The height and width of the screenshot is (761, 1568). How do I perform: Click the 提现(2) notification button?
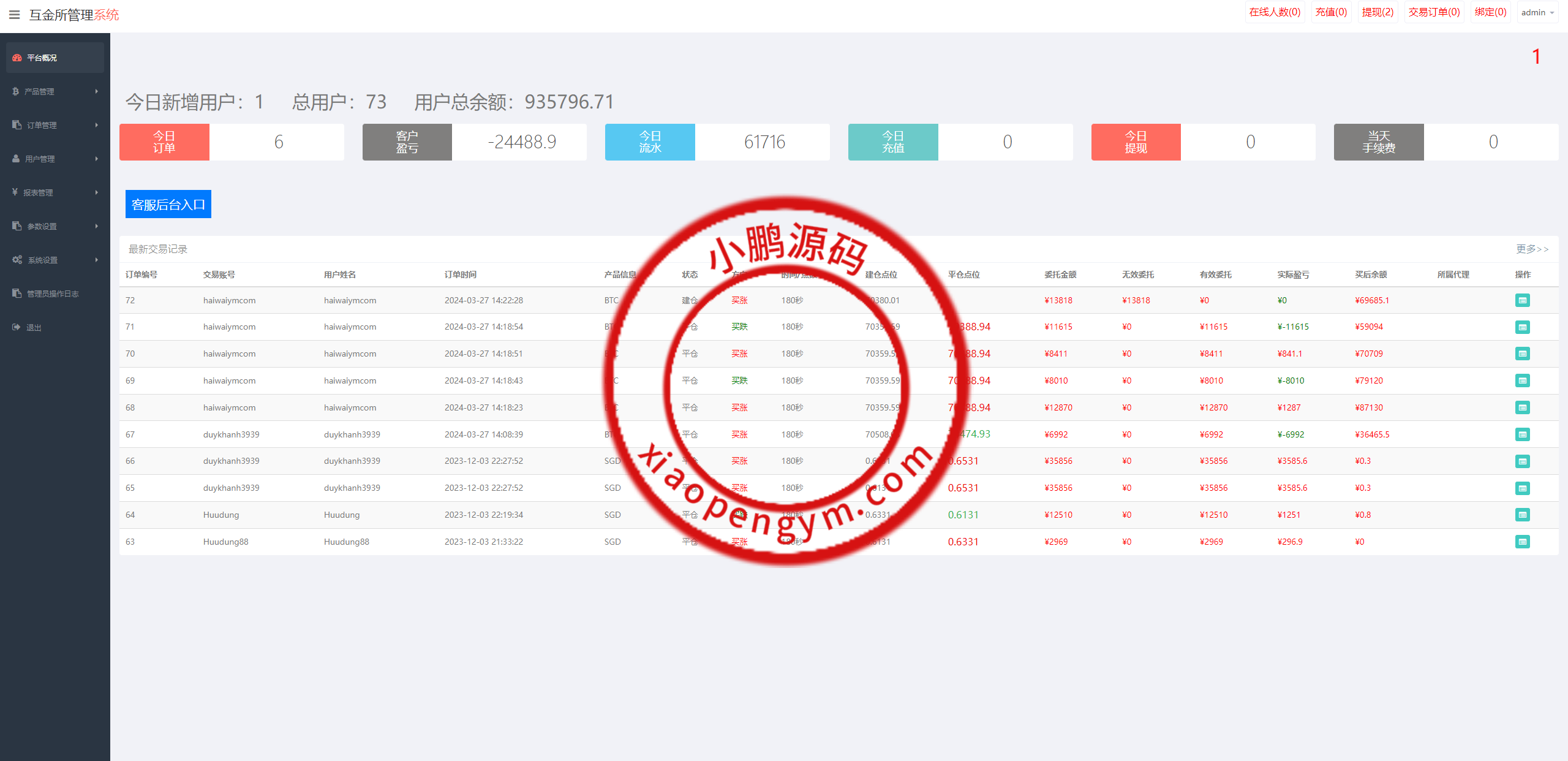[1378, 12]
